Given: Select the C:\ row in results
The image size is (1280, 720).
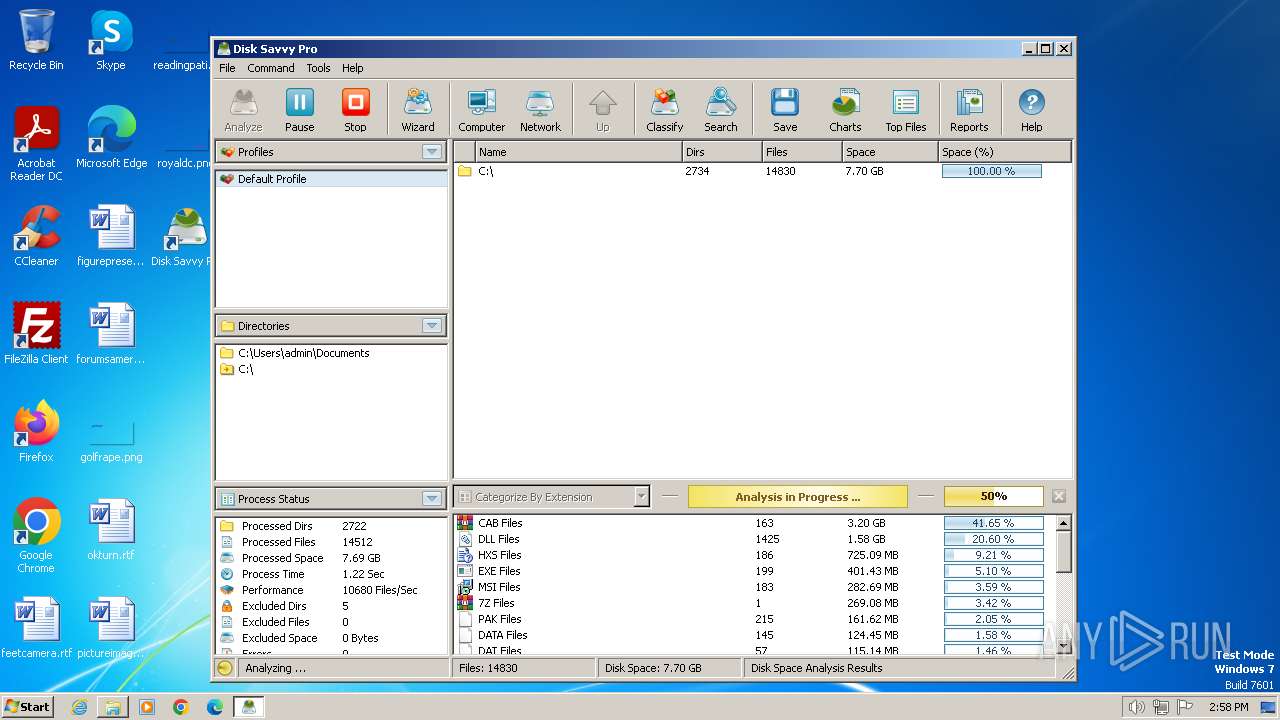Looking at the screenshot, I should [763, 171].
